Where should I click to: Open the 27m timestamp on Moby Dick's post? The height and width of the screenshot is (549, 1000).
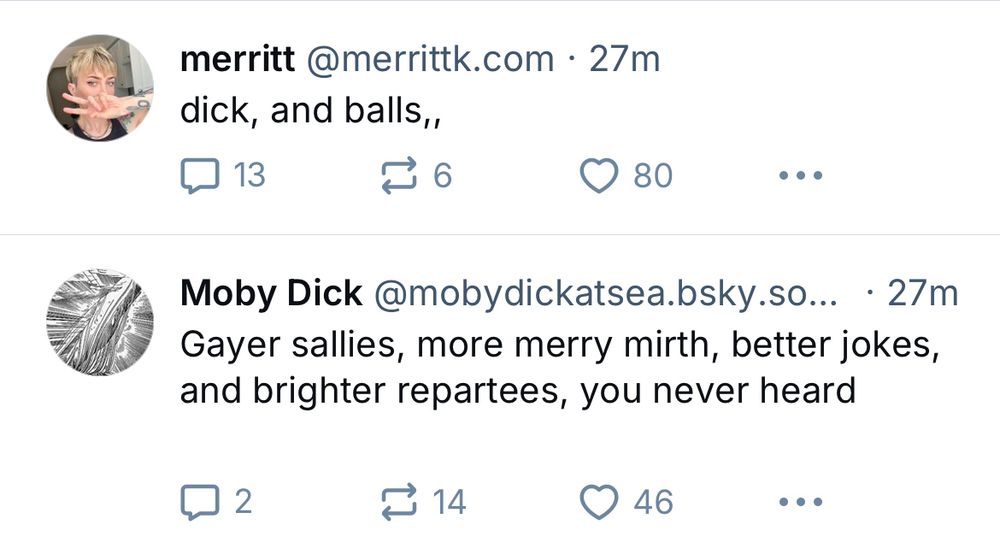click(x=922, y=293)
